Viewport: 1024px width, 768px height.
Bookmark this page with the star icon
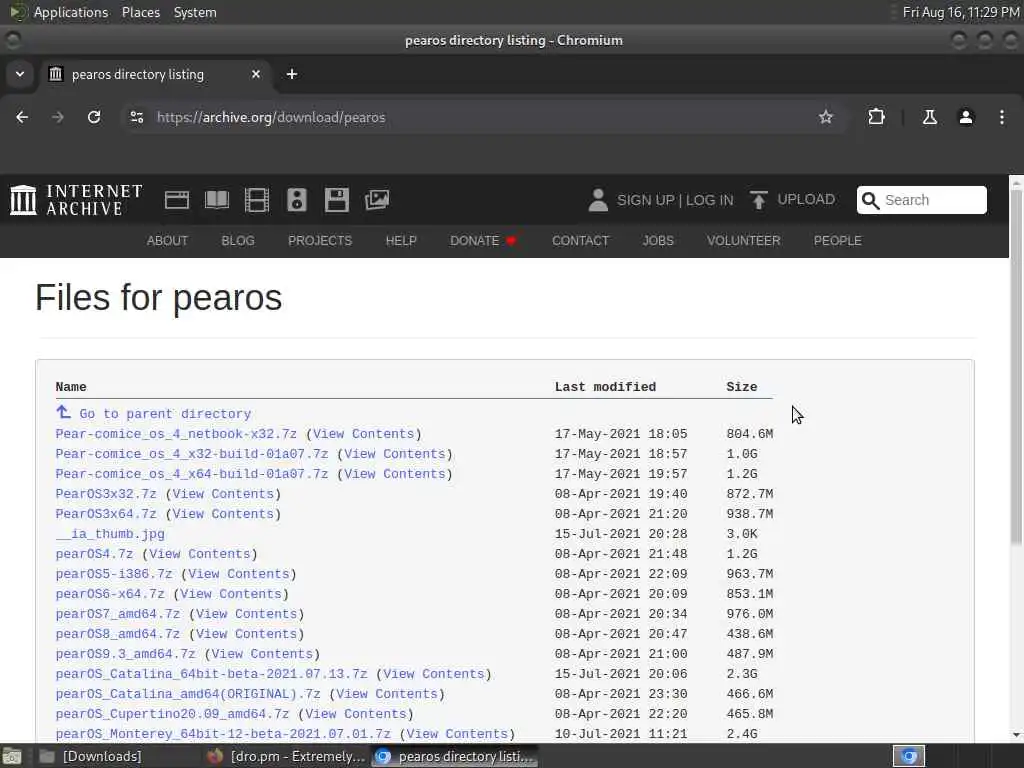pos(826,117)
